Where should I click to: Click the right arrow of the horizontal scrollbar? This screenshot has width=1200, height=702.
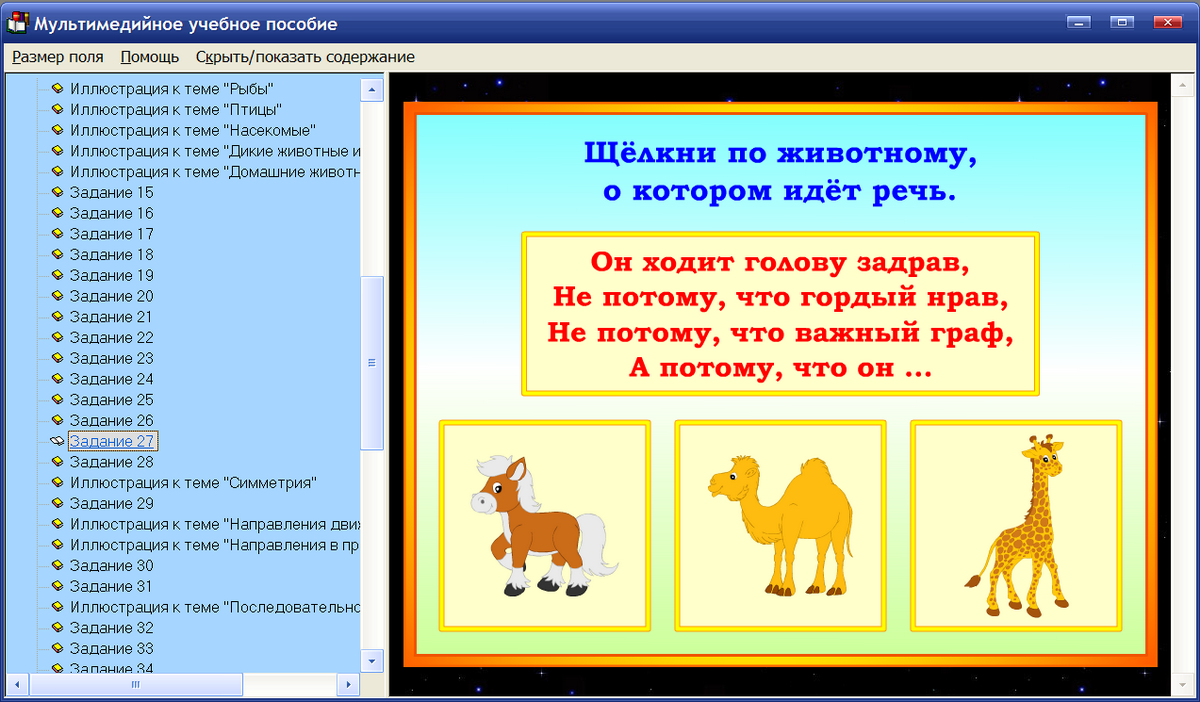pyautogui.click(x=348, y=685)
